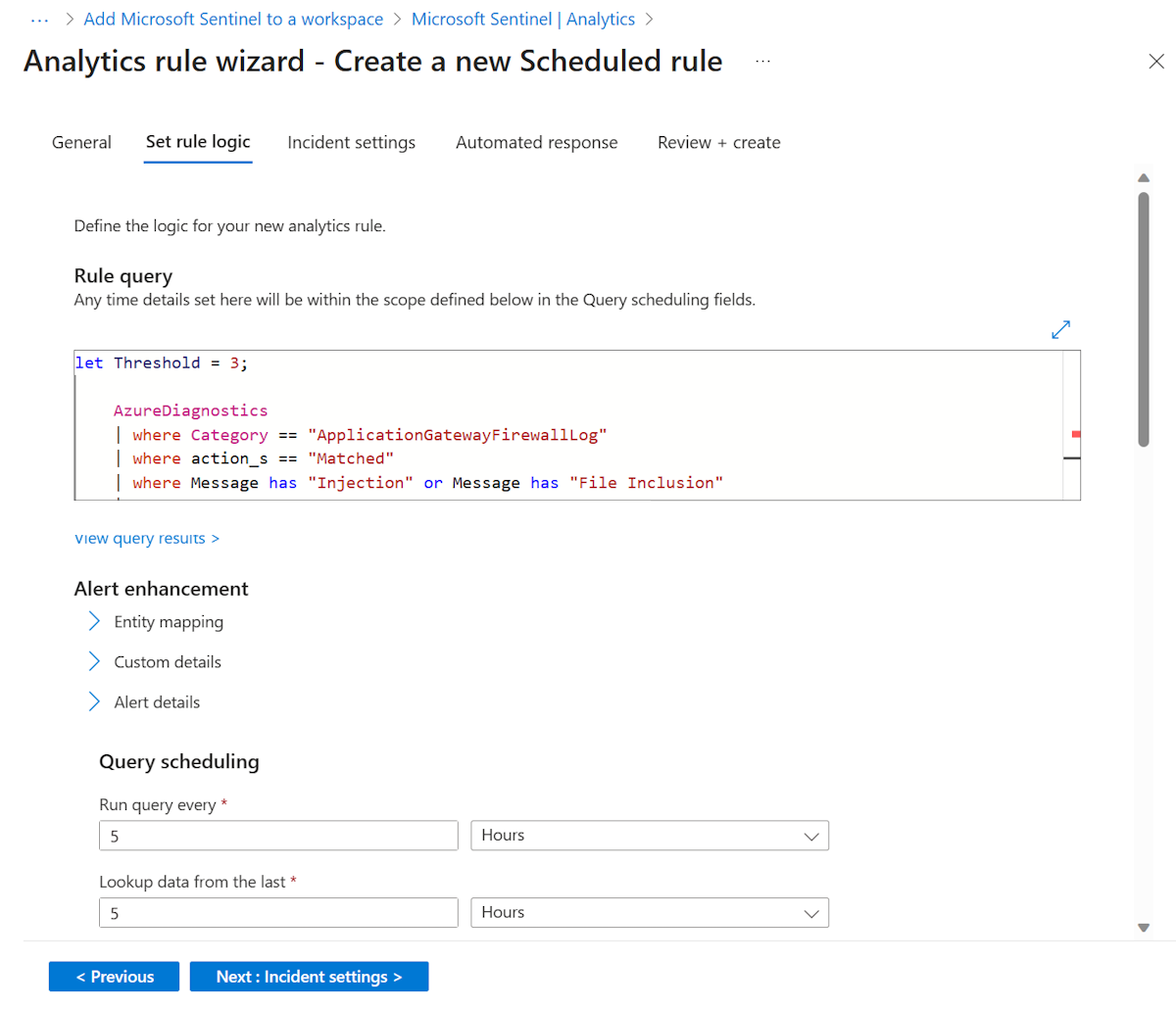The height and width of the screenshot is (1010, 1176).
Task: Switch to the General tab
Action: pyautogui.click(x=81, y=143)
